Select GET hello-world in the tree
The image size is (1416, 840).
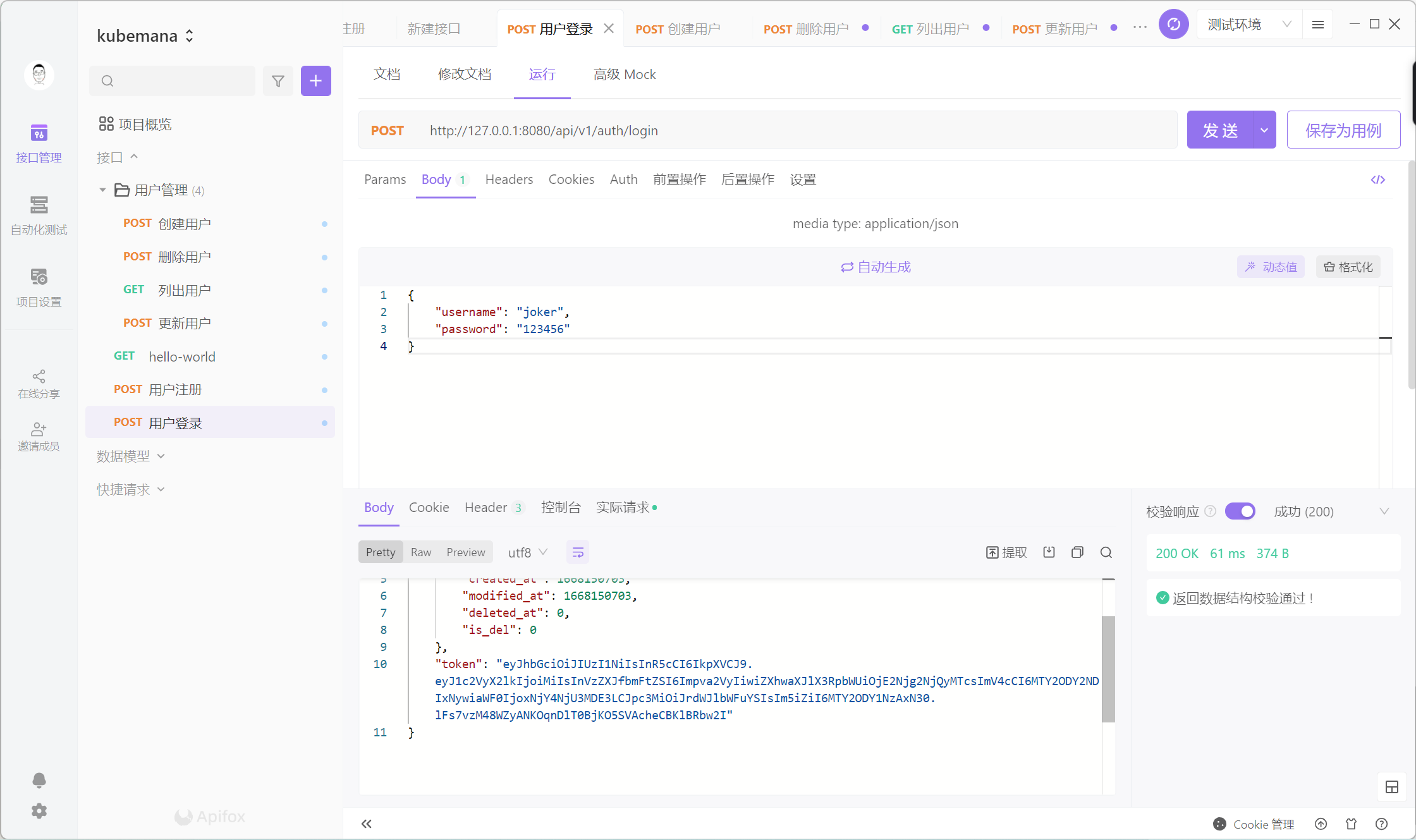210,356
